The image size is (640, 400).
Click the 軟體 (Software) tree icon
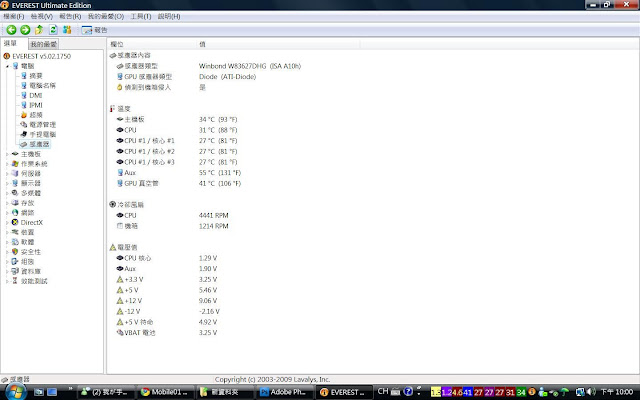pyautogui.click(x=15, y=242)
